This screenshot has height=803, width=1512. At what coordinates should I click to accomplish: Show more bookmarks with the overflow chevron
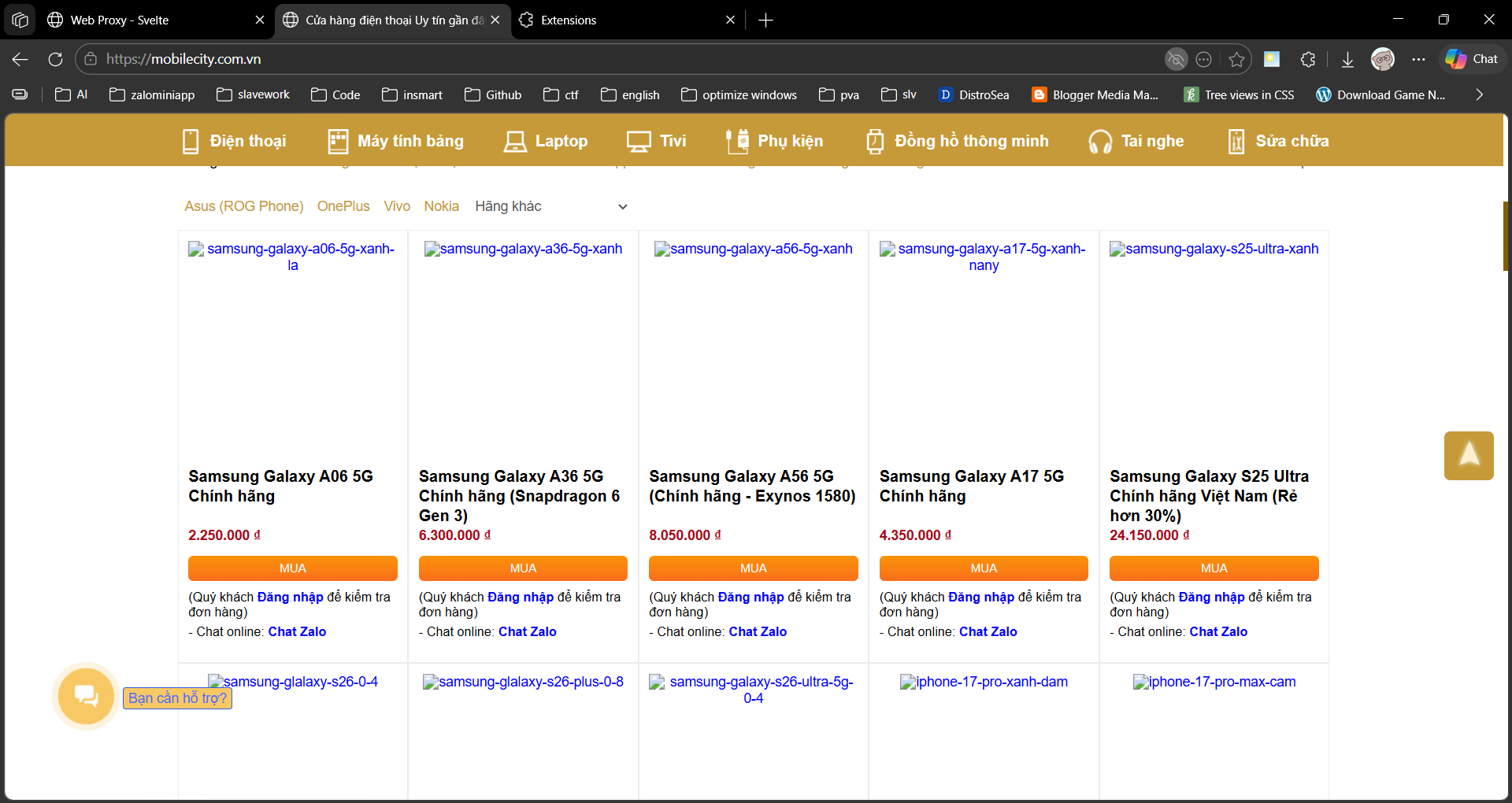(1479, 94)
